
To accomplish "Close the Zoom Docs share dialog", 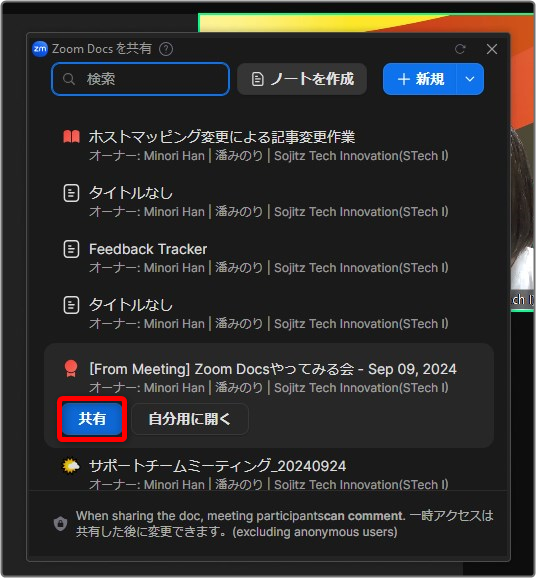I will click(492, 49).
